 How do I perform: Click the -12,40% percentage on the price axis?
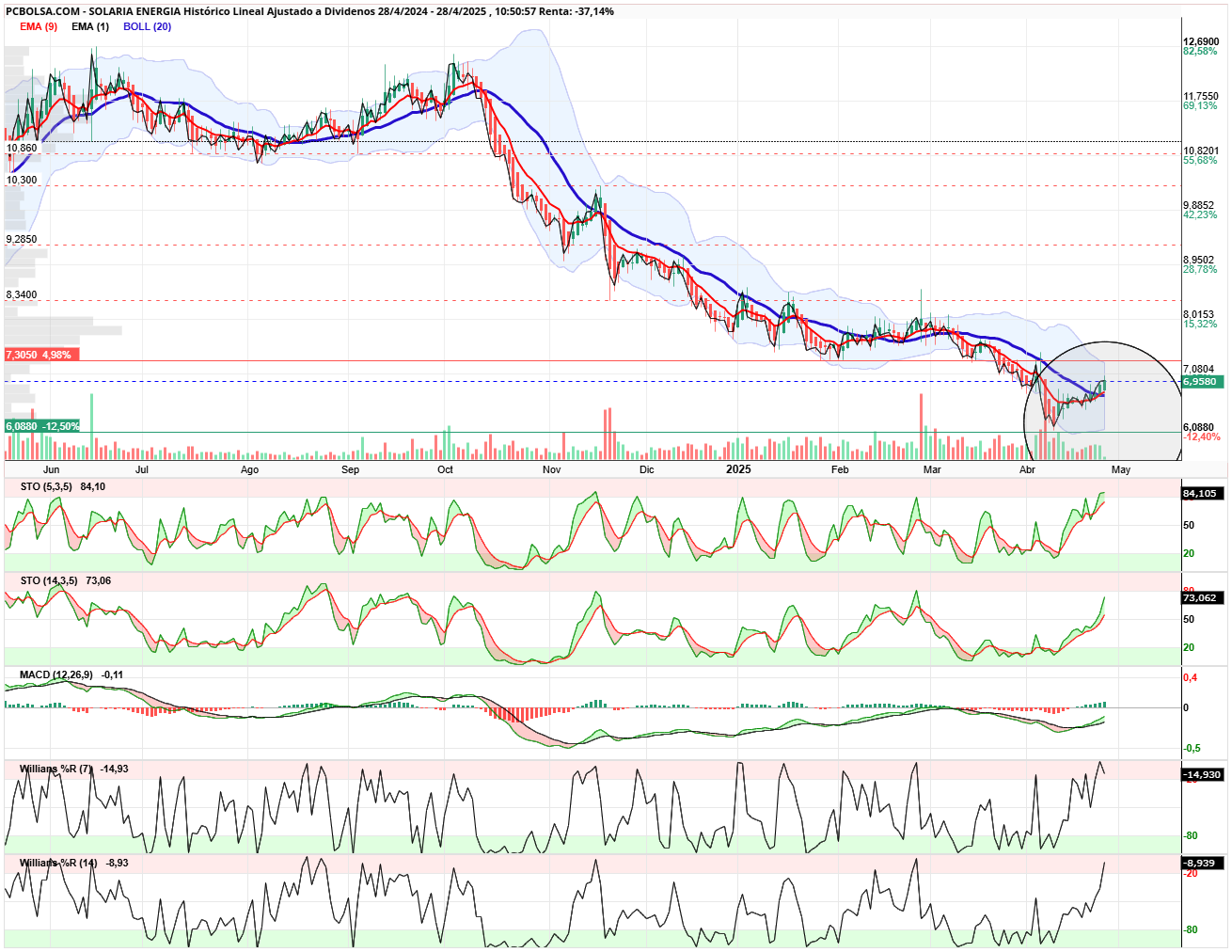click(x=1202, y=436)
